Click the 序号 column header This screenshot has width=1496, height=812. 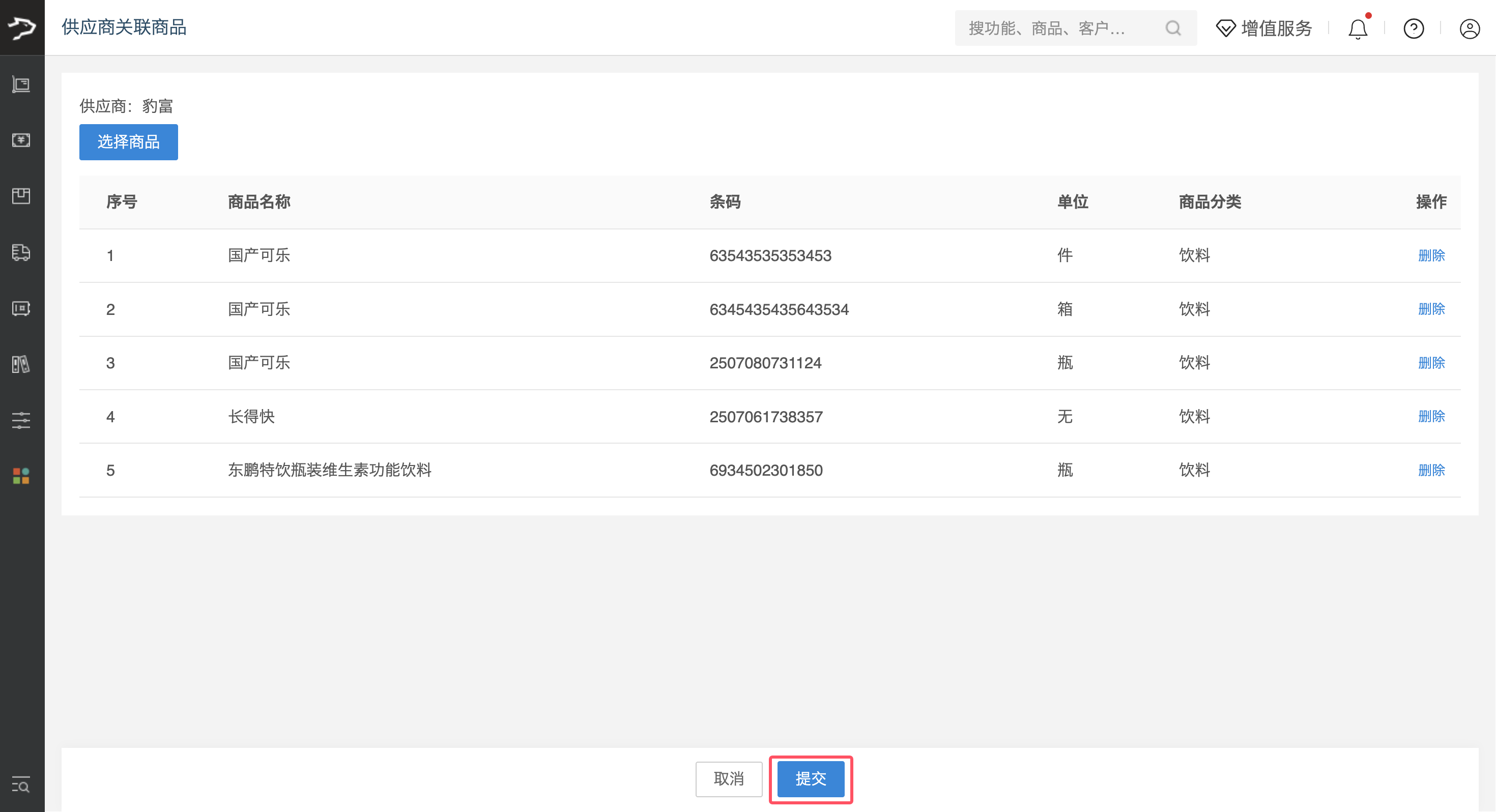[122, 202]
